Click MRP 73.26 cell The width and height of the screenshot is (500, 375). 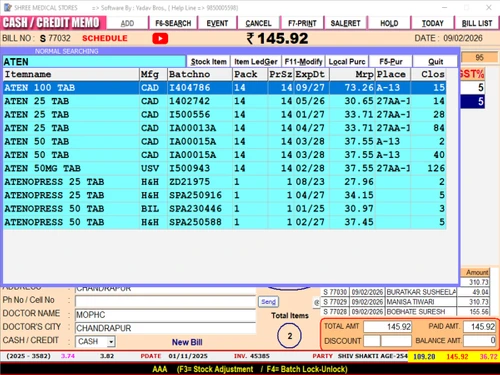pyautogui.click(x=352, y=88)
